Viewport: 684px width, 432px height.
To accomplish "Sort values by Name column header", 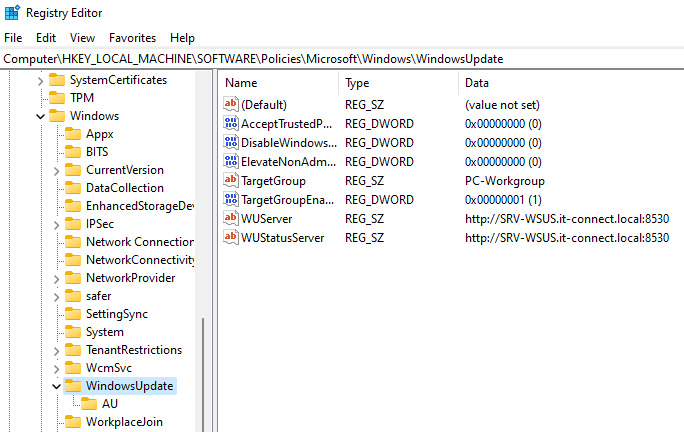I will point(242,83).
